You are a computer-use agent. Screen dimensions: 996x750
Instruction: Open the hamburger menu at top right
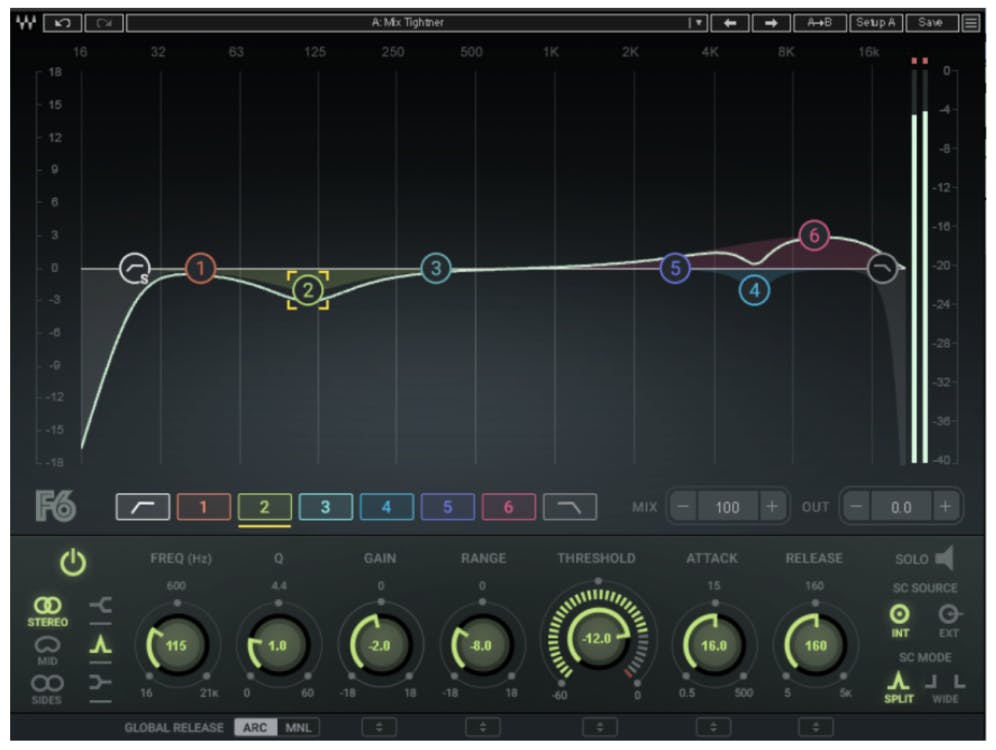[x=971, y=22]
